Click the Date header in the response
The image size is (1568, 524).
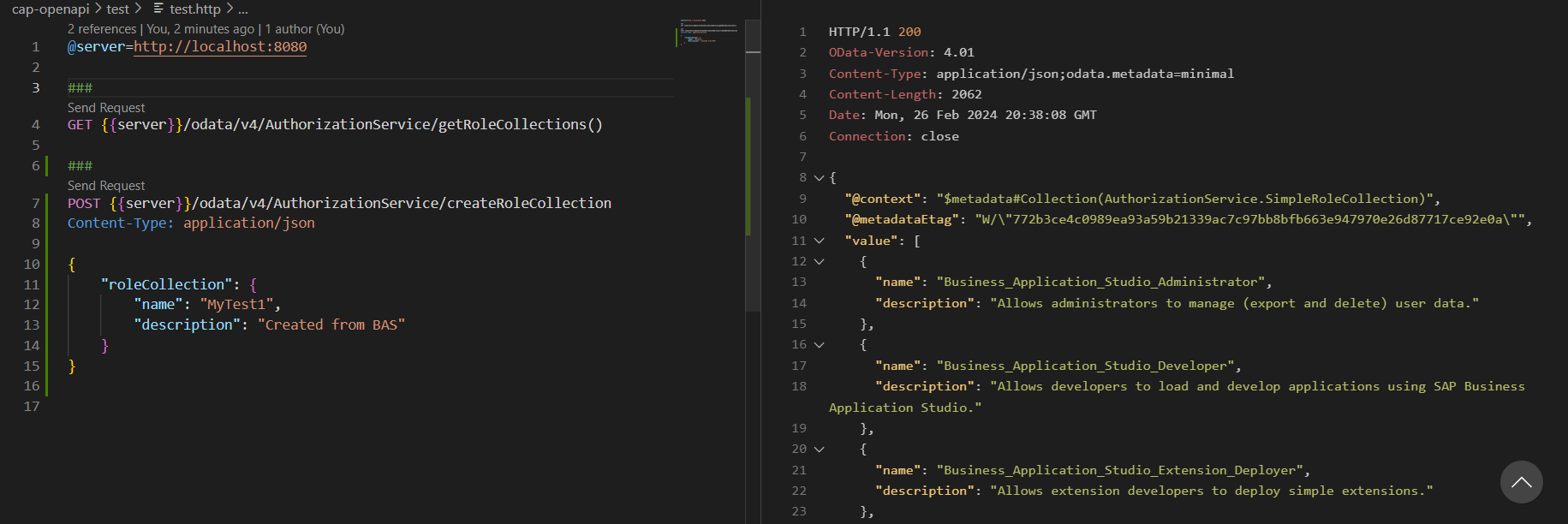963,116
